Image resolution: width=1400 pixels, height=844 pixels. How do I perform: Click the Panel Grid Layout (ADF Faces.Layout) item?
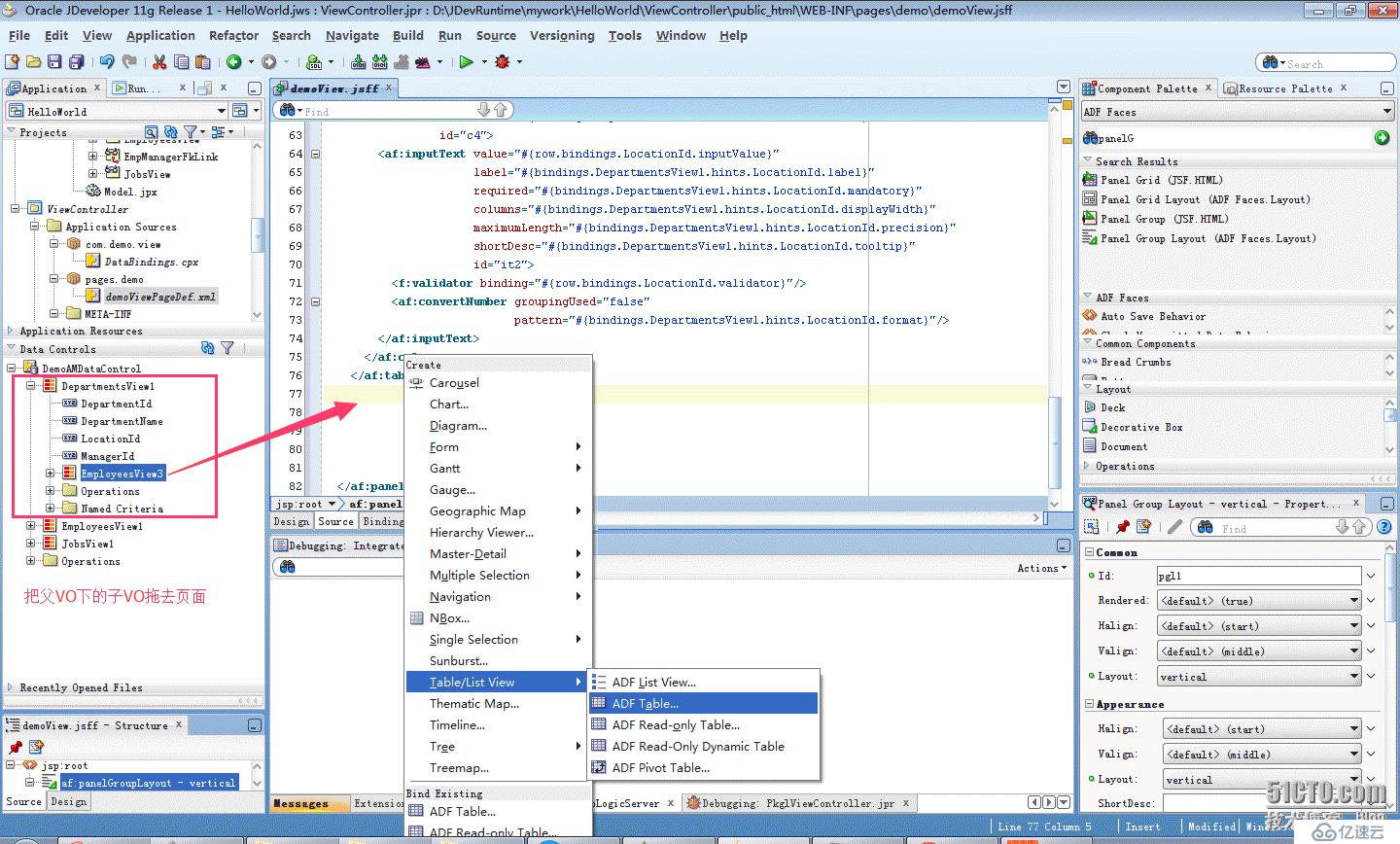tap(1206, 199)
